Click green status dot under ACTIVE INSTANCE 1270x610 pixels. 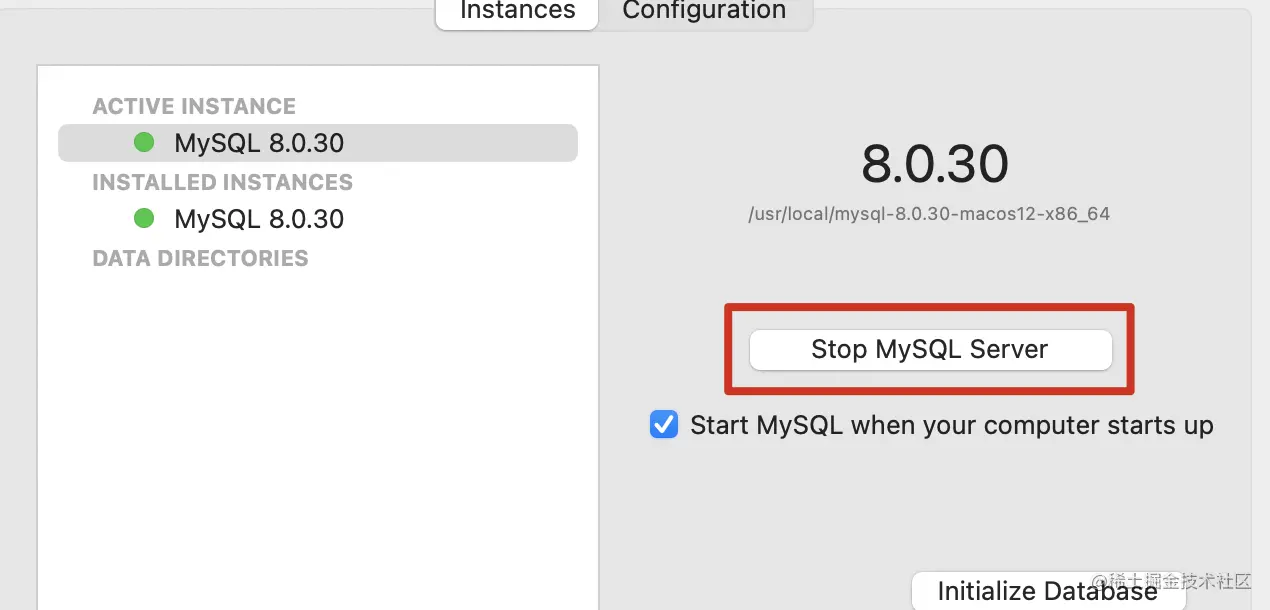(x=144, y=143)
